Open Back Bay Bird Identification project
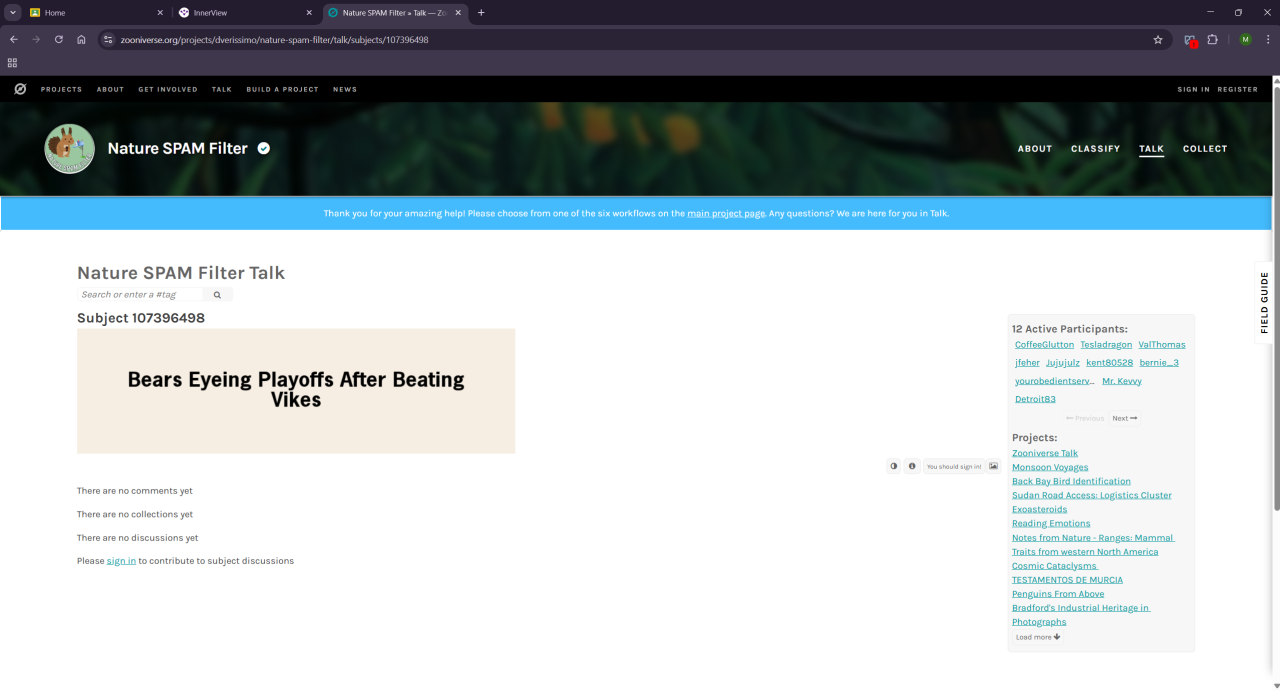This screenshot has height=691, width=1280. coord(1071,481)
